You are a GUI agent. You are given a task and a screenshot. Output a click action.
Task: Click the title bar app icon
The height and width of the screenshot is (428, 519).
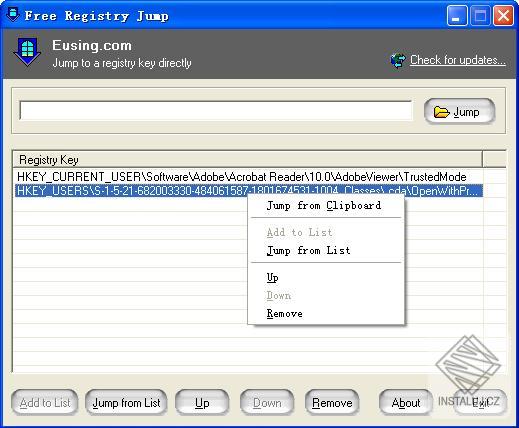tap(13, 15)
